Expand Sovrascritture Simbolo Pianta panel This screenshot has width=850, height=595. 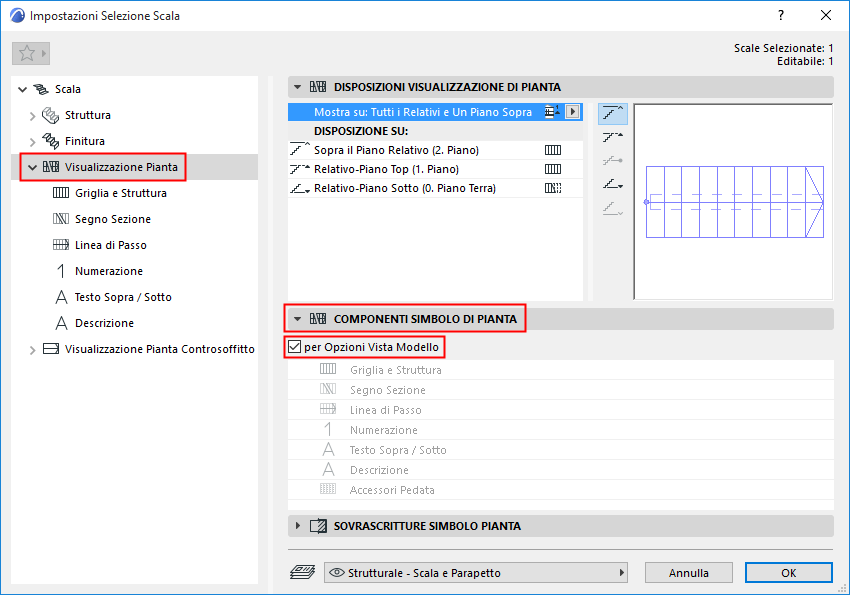point(297,526)
